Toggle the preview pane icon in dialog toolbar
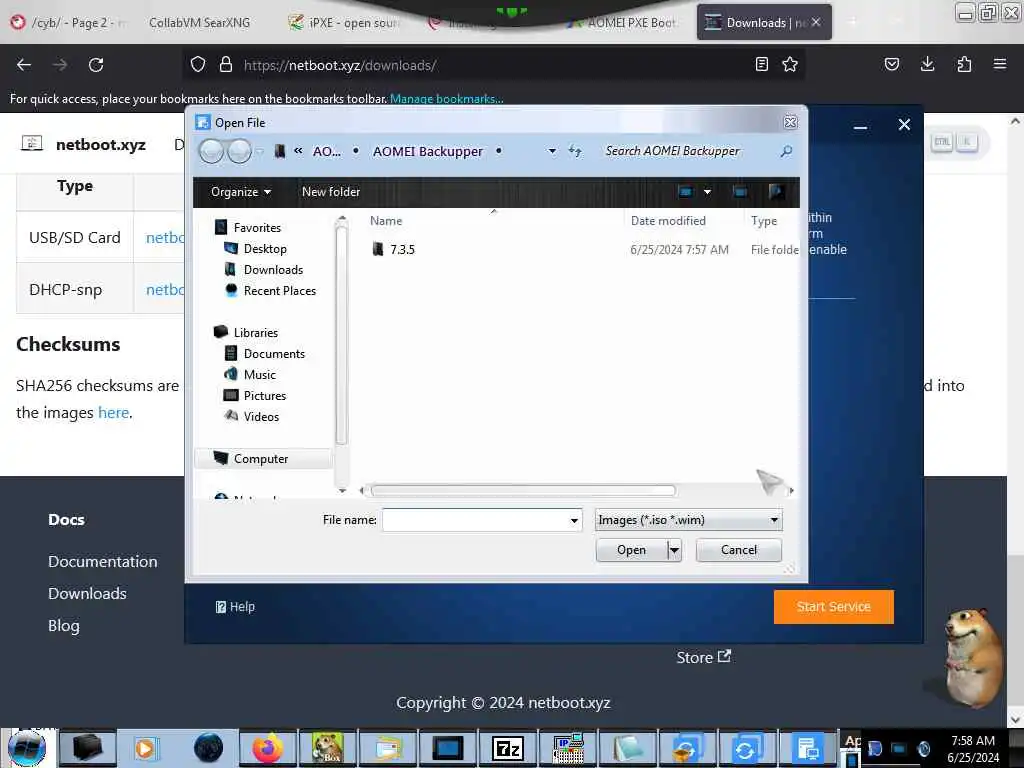 740,191
